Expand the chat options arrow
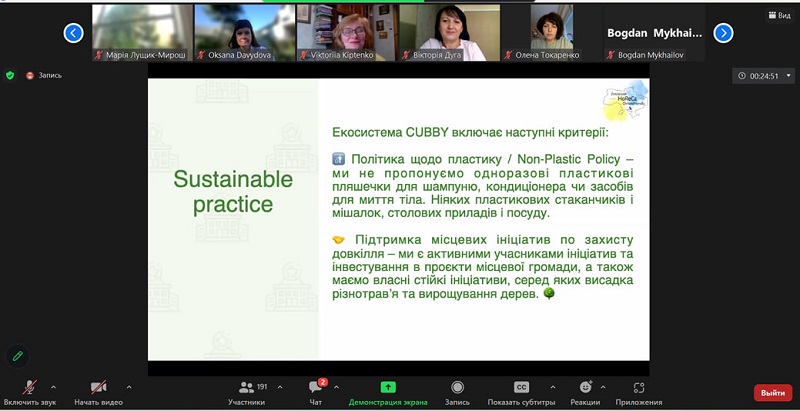 pyautogui.click(x=336, y=387)
